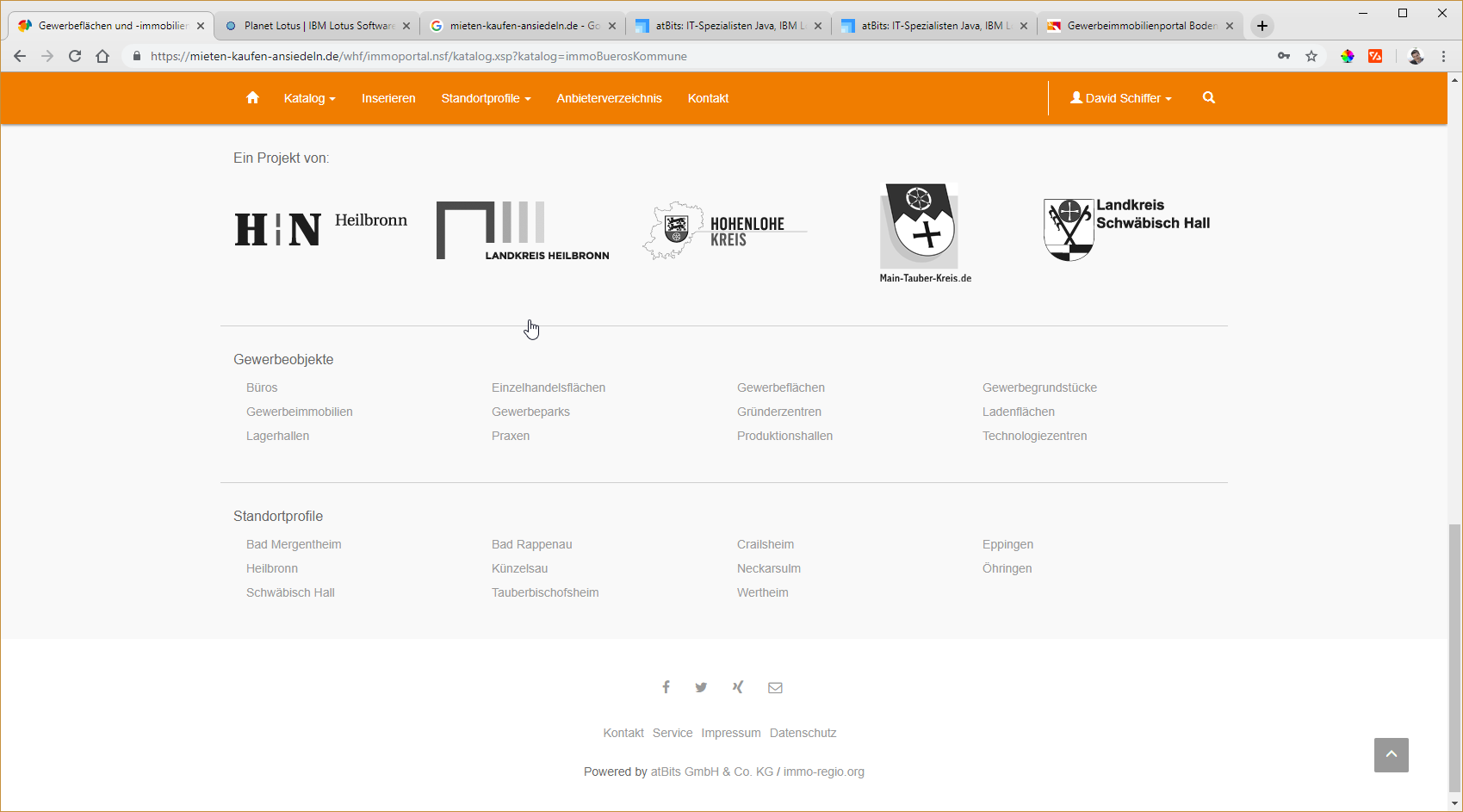This screenshot has width=1463, height=812.
Task: Open the Xing footer icon
Action: pos(738,687)
